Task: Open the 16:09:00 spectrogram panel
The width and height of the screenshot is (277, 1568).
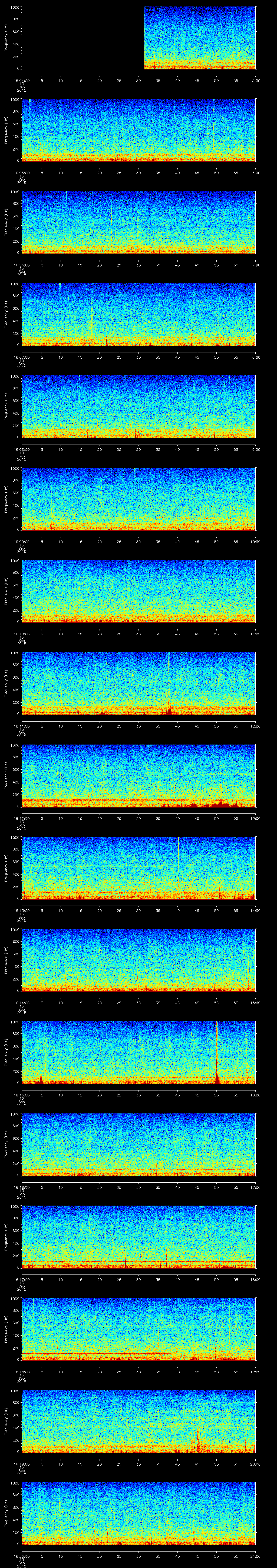Action: coord(138,499)
